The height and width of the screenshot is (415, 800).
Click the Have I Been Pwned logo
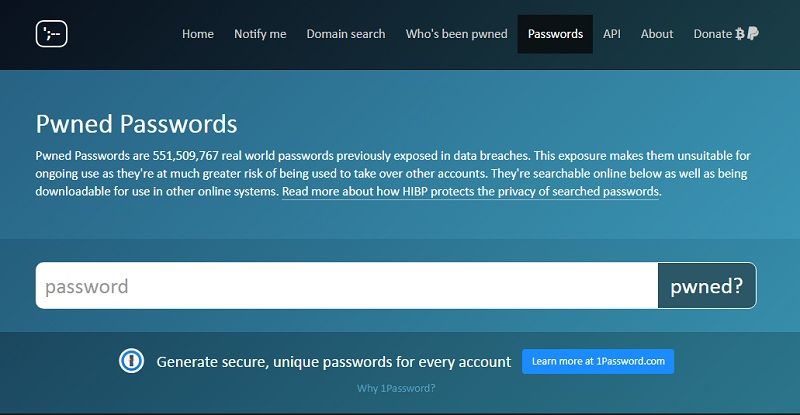pos(51,34)
